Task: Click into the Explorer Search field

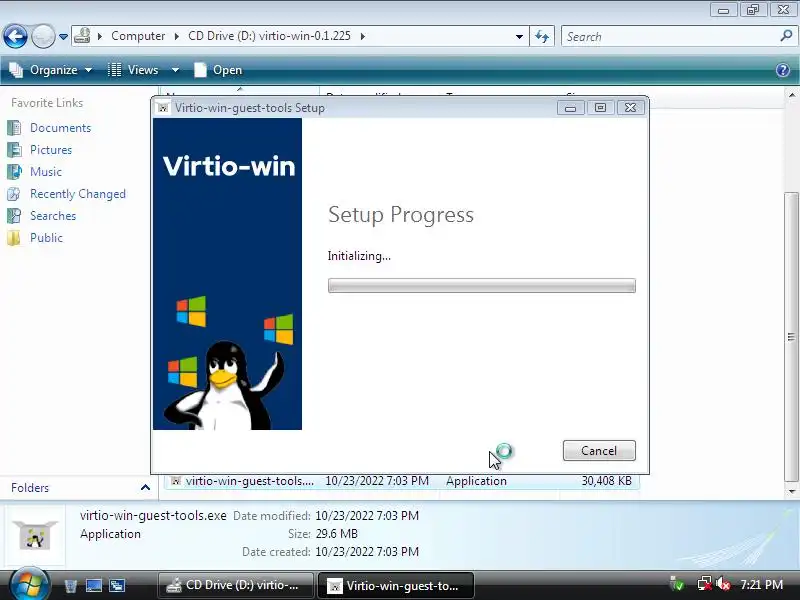Action: point(668,37)
